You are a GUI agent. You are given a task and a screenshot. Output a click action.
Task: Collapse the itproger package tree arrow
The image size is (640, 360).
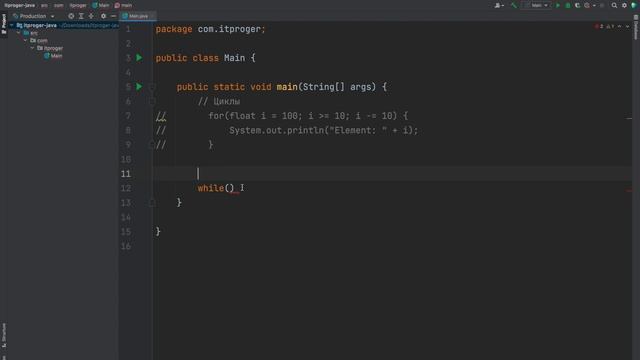point(32,48)
